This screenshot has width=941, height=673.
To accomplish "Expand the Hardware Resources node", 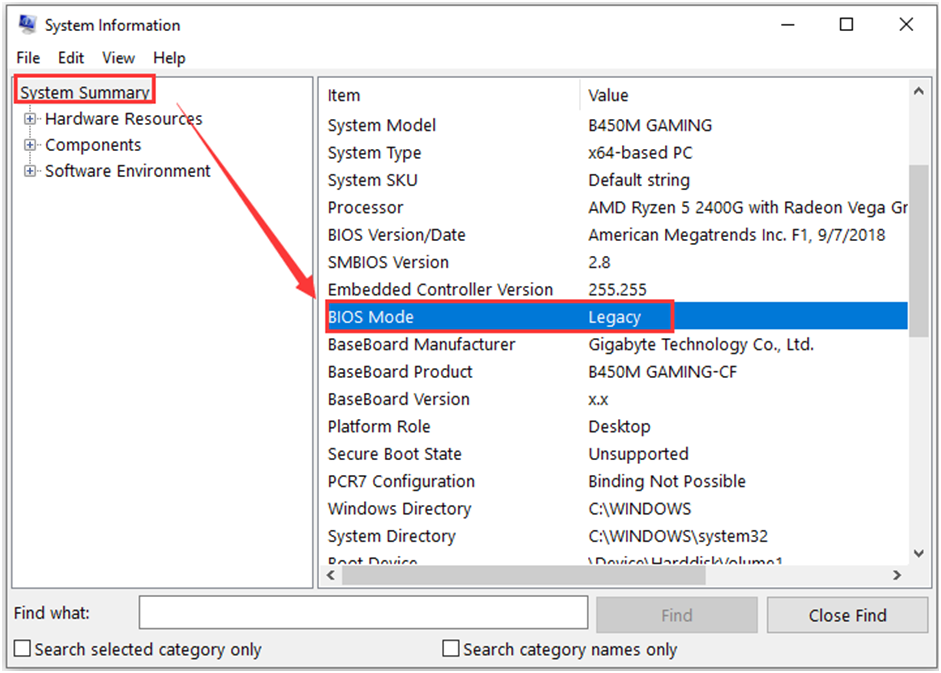I will coord(29,119).
